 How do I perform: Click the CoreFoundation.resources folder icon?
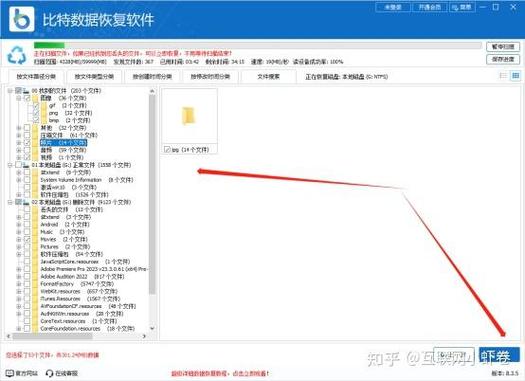[35, 328]
